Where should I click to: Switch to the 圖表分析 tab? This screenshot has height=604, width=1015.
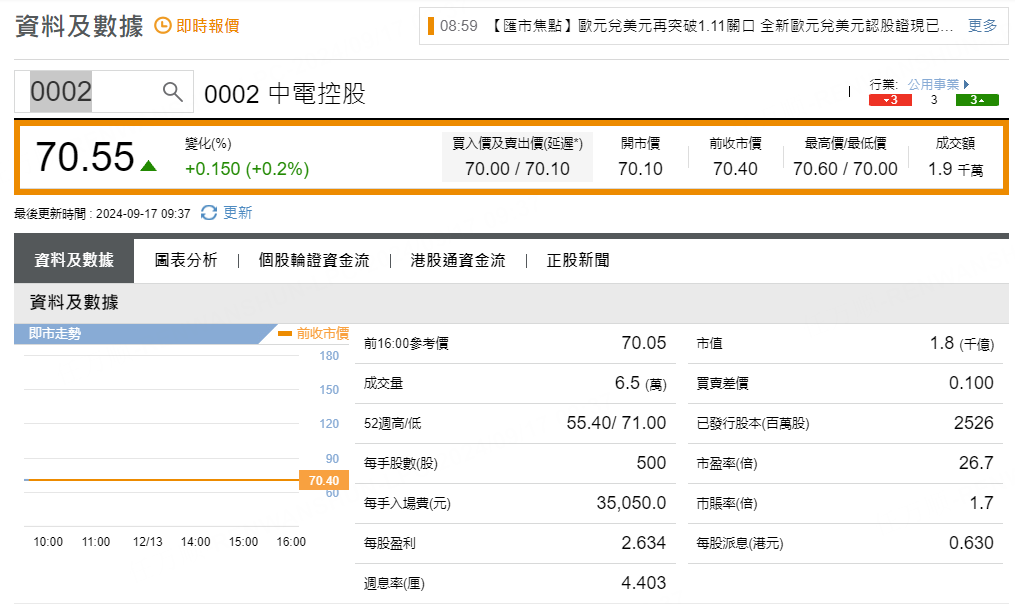click(186, 260)
